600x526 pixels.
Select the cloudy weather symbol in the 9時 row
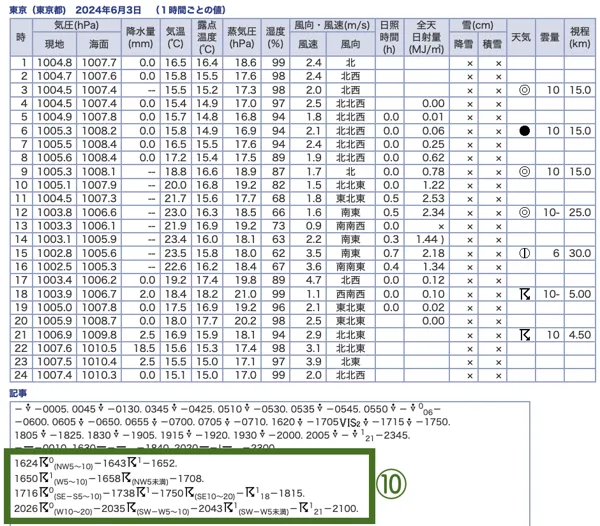tap(524, 171)
